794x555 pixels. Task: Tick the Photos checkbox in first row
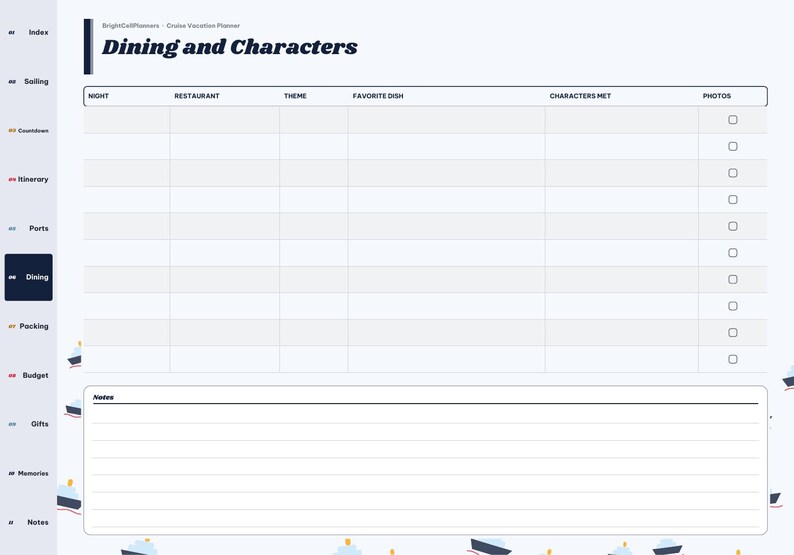pos(733,120)
